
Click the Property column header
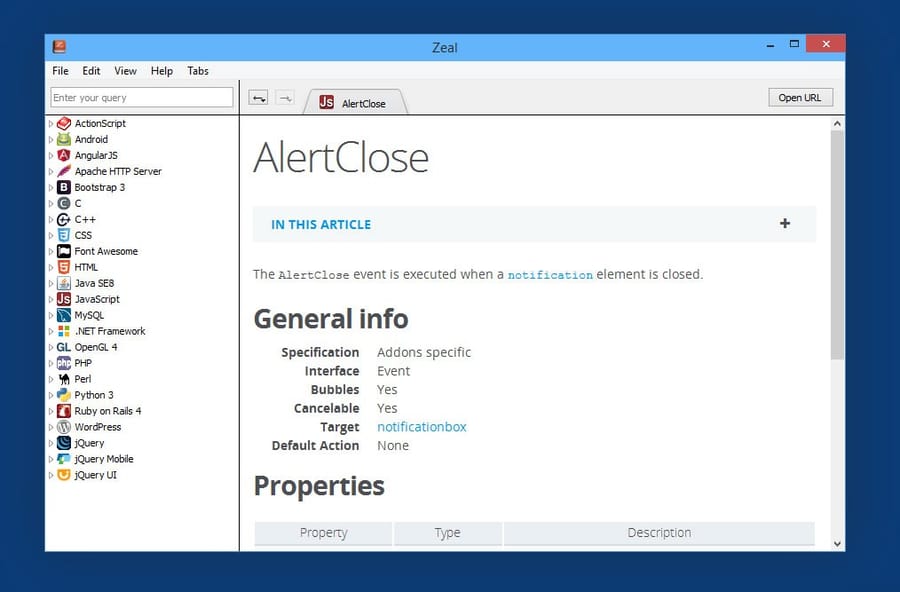pyautogui.click(x=323, y=533)
